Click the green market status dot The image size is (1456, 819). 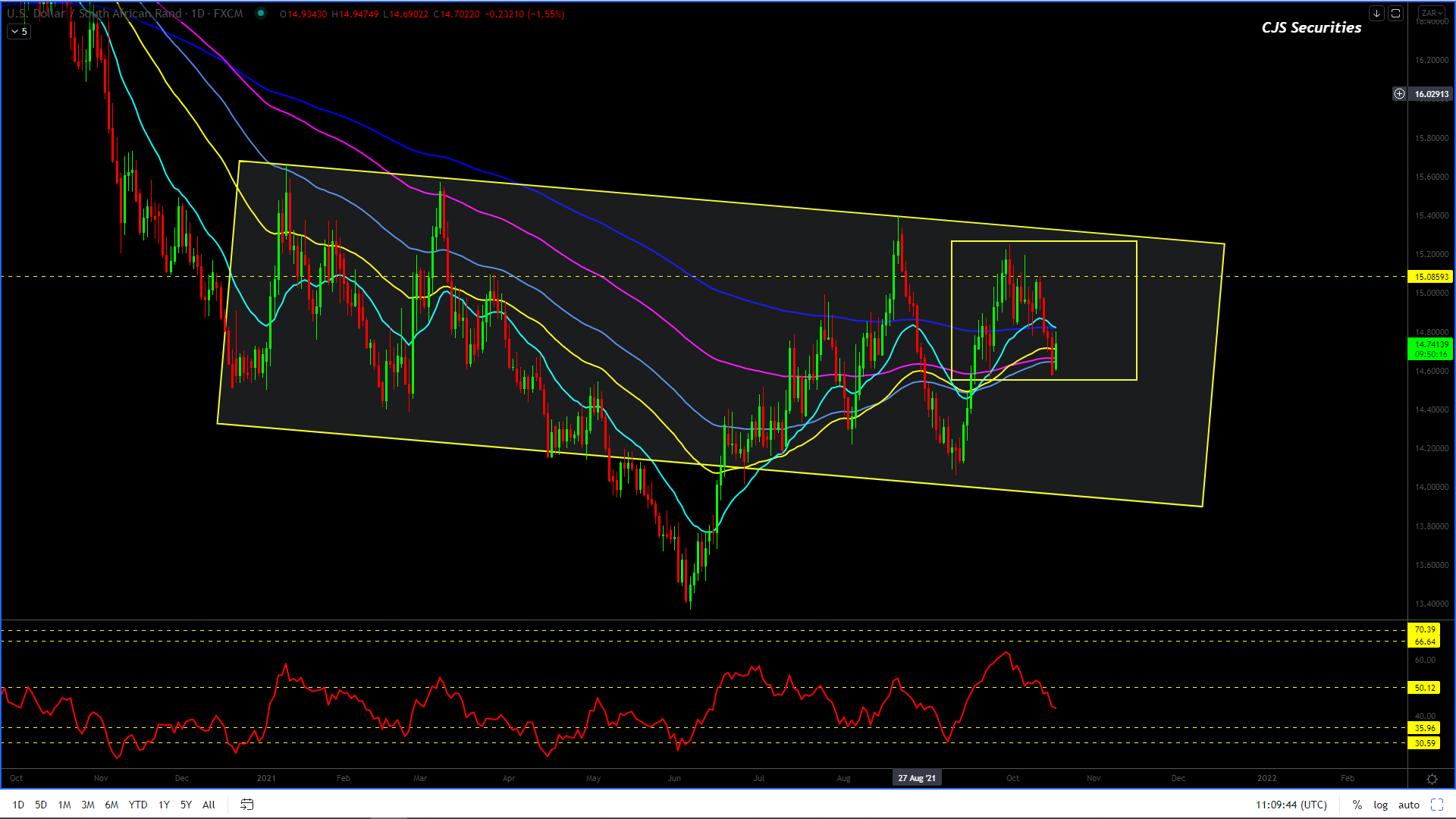(261, 14)
